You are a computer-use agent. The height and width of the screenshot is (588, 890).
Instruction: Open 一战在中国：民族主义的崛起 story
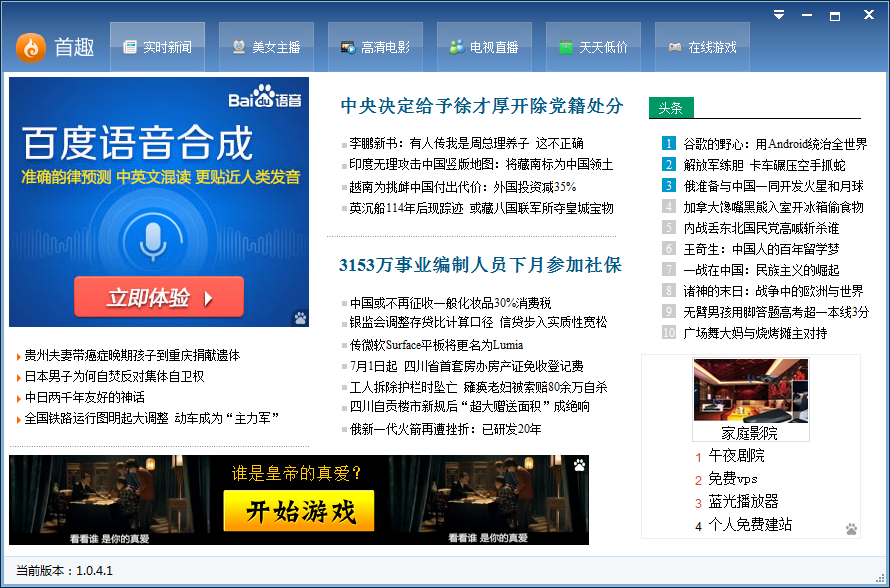tap(761, 270)
